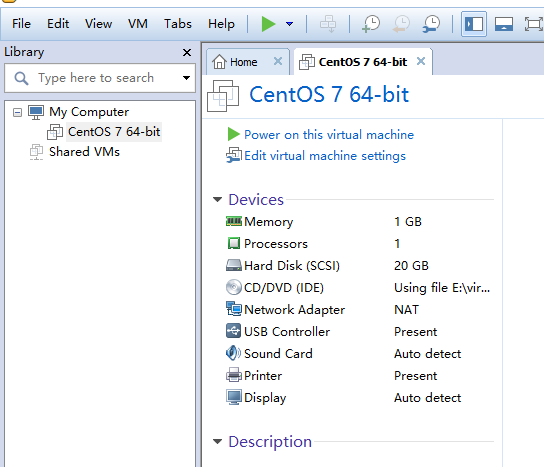The width and height of the screenshot is (544, 467).
Task: Take a snapshot using the clock-plus icon
Action: [x=371, y=24]
